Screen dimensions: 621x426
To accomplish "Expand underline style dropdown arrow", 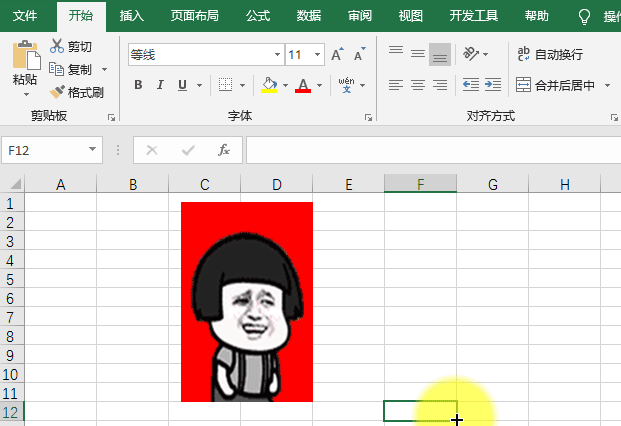I will tap(199, 85).
